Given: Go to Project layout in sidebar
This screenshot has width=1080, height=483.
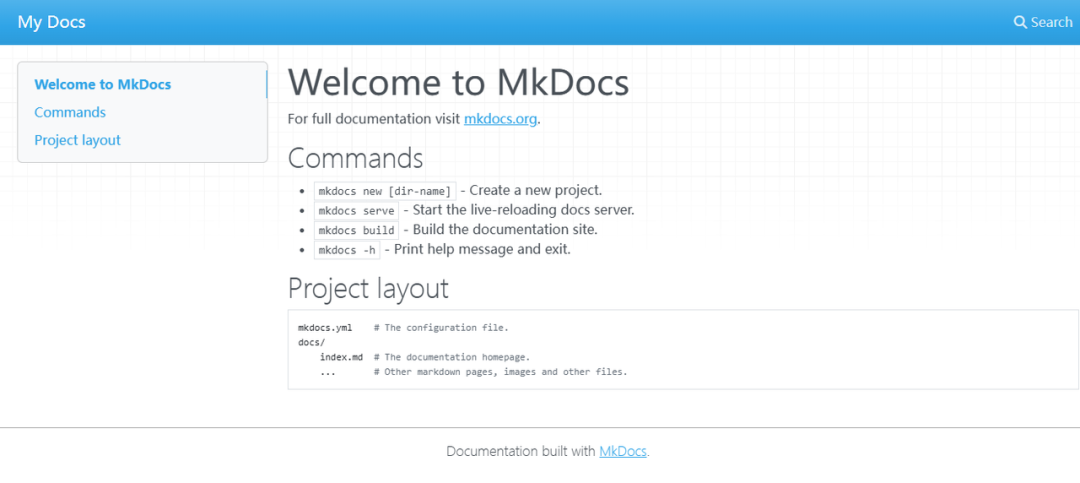Looking at the screenshot, I should coord(77,140).
